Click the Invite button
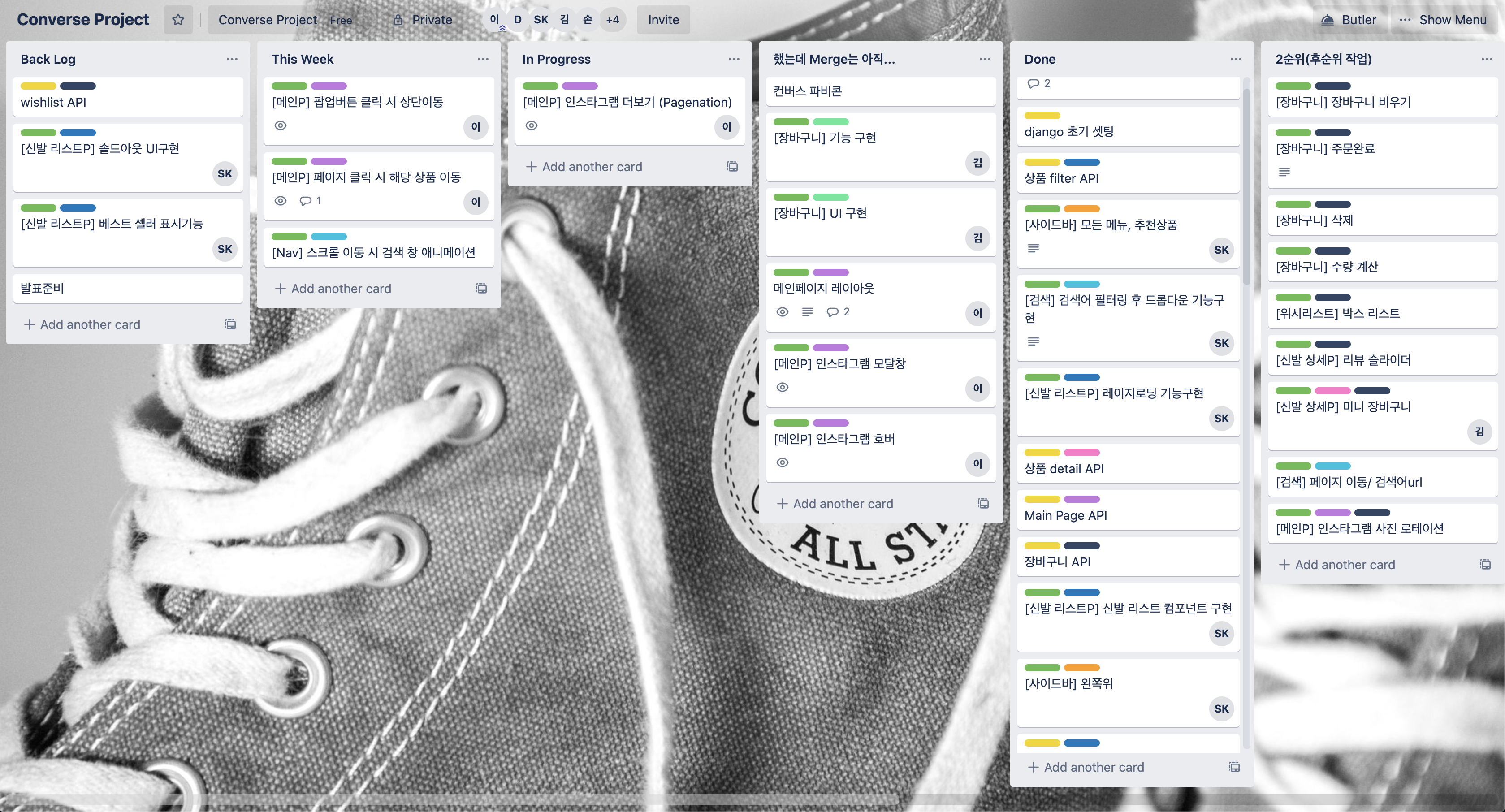The width and height of the screenshot is (1505, 812). pos(663,20)
